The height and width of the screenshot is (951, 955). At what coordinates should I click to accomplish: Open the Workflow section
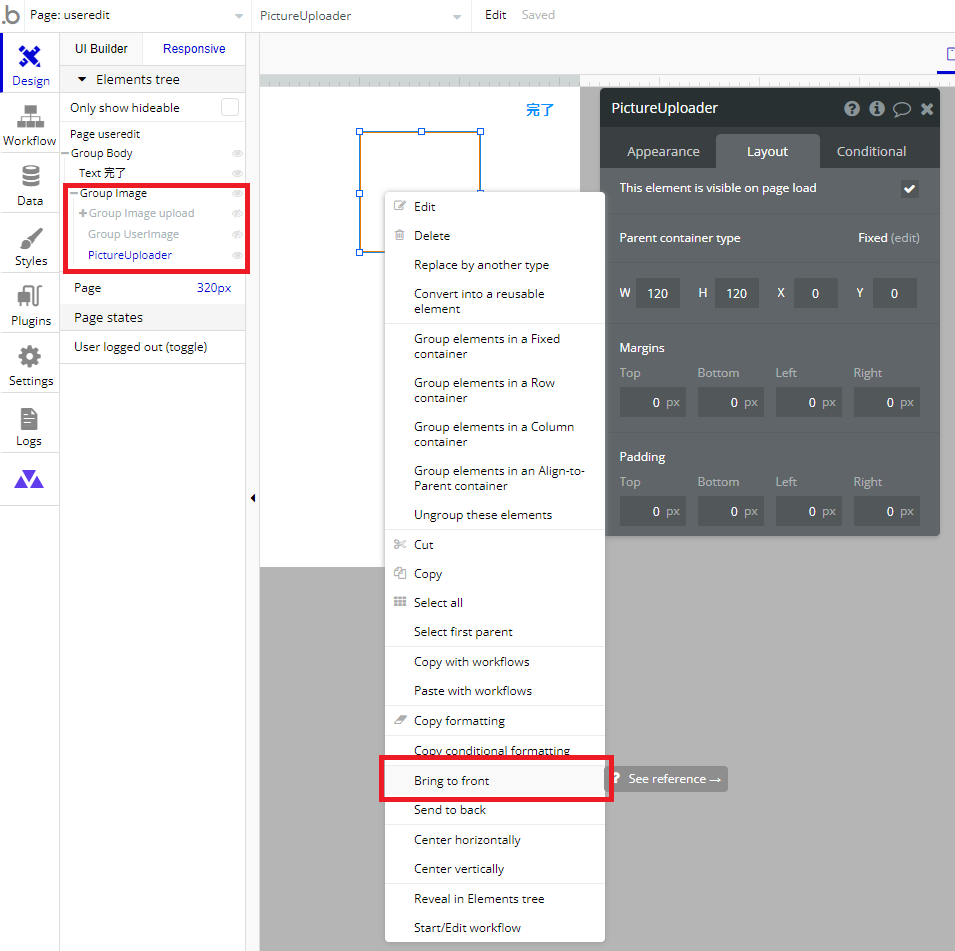(x=30, y=125)
